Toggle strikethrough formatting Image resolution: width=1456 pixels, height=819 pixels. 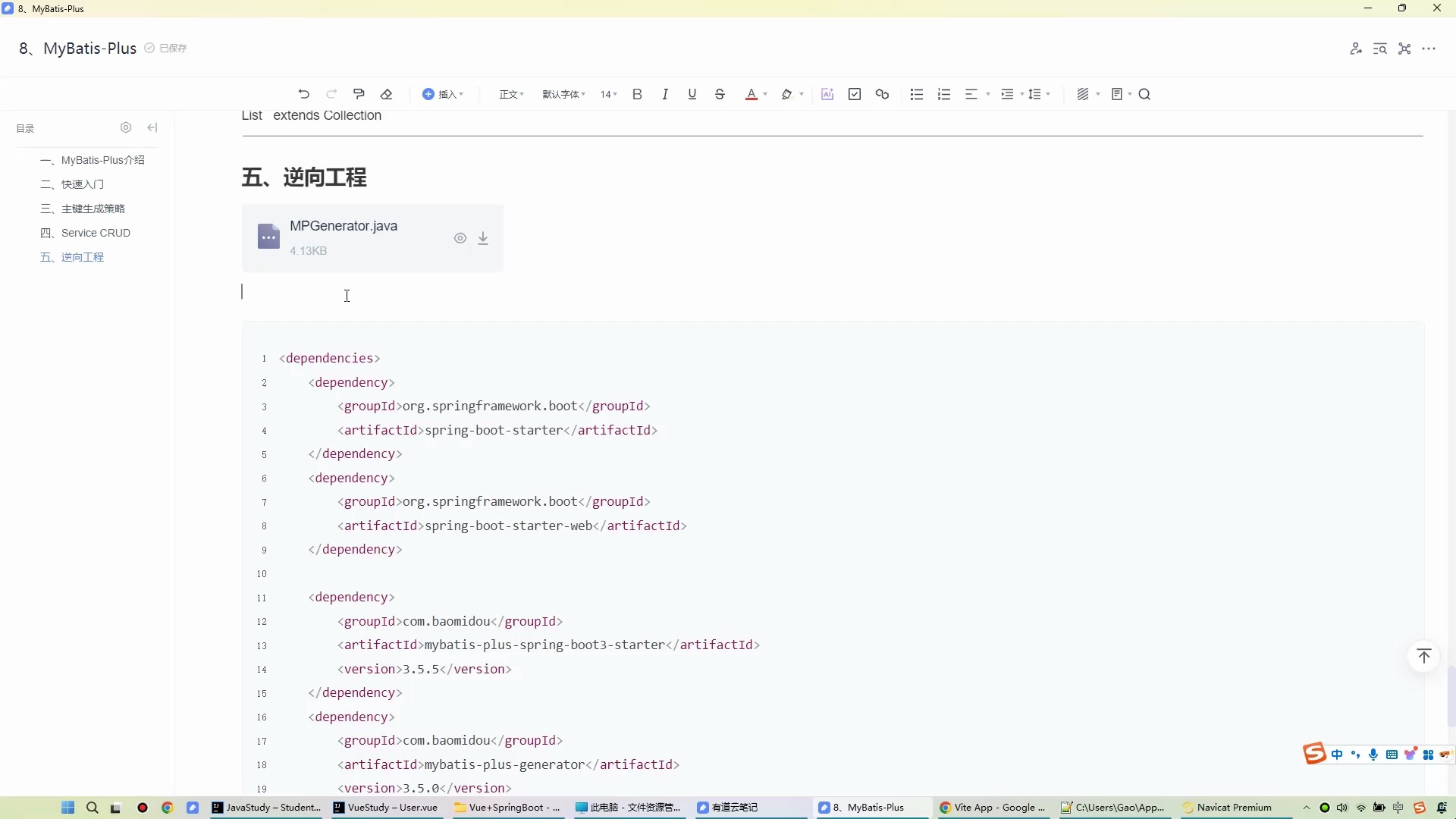pos(720,94)
